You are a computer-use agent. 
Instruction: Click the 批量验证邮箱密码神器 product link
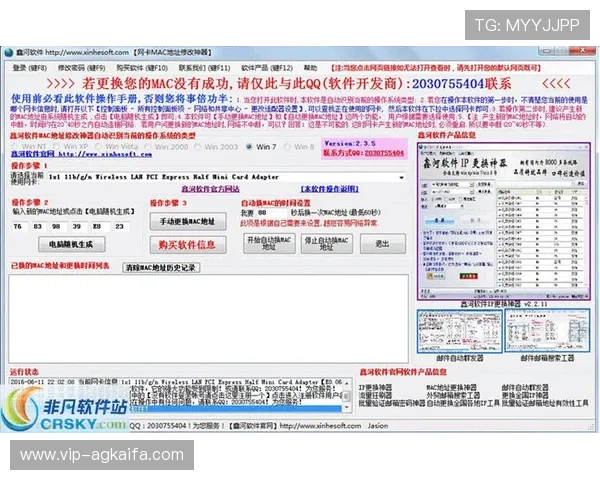(x=392, y=403)
